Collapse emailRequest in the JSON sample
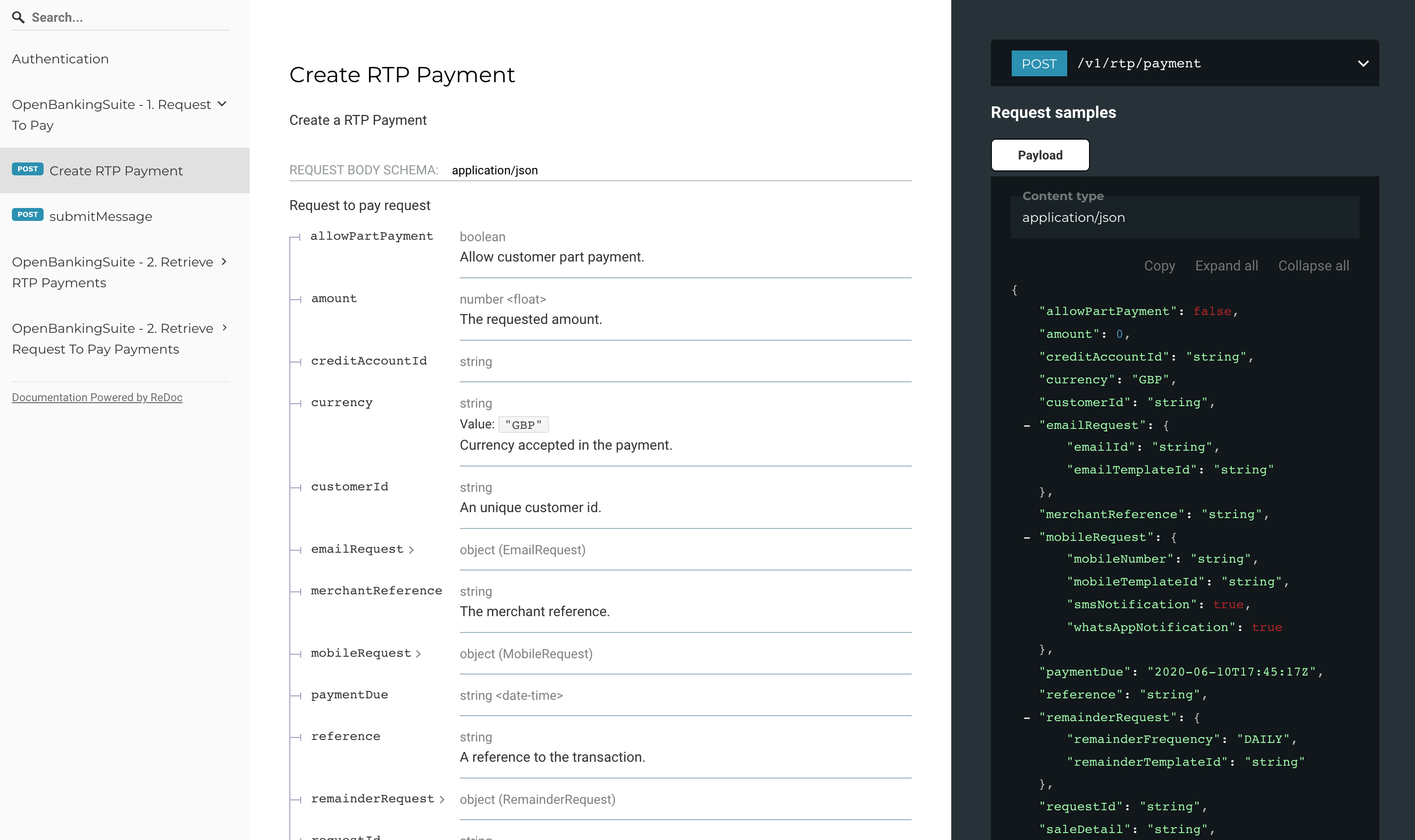Viewport: 1415px width, 840px height. [x=1027, y=425]
